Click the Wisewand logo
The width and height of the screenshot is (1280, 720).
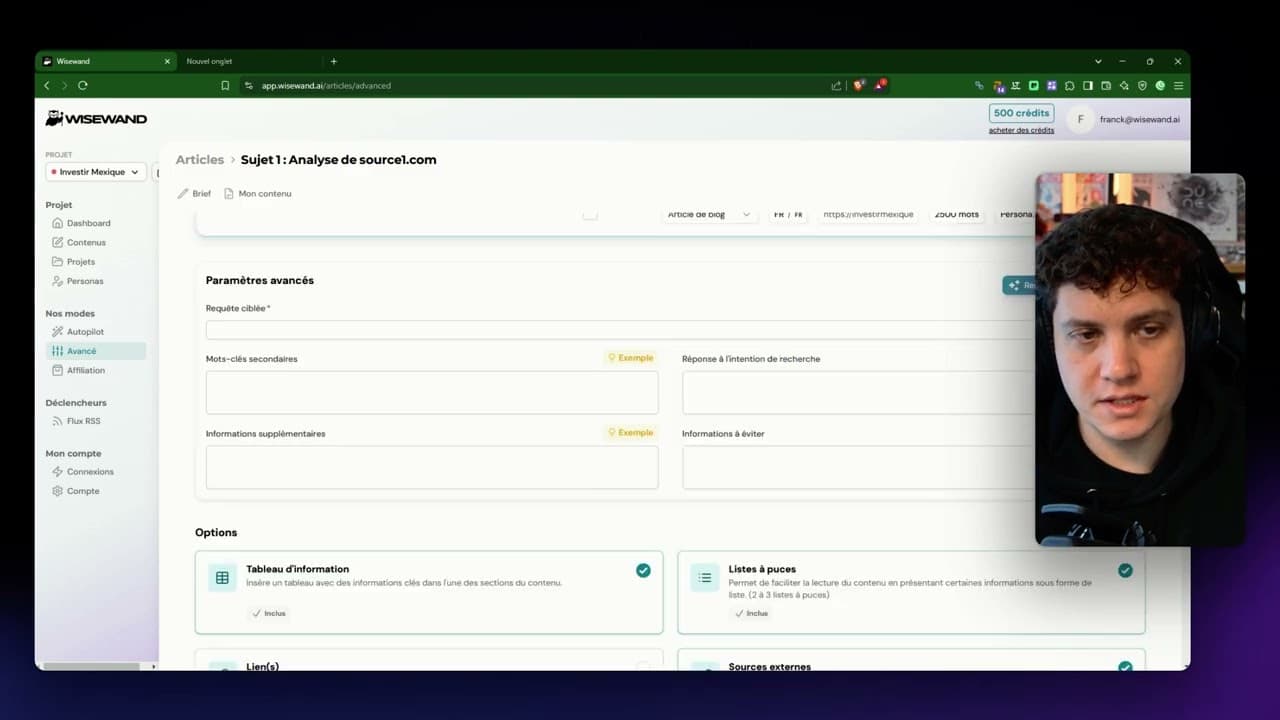coord(95,118)
